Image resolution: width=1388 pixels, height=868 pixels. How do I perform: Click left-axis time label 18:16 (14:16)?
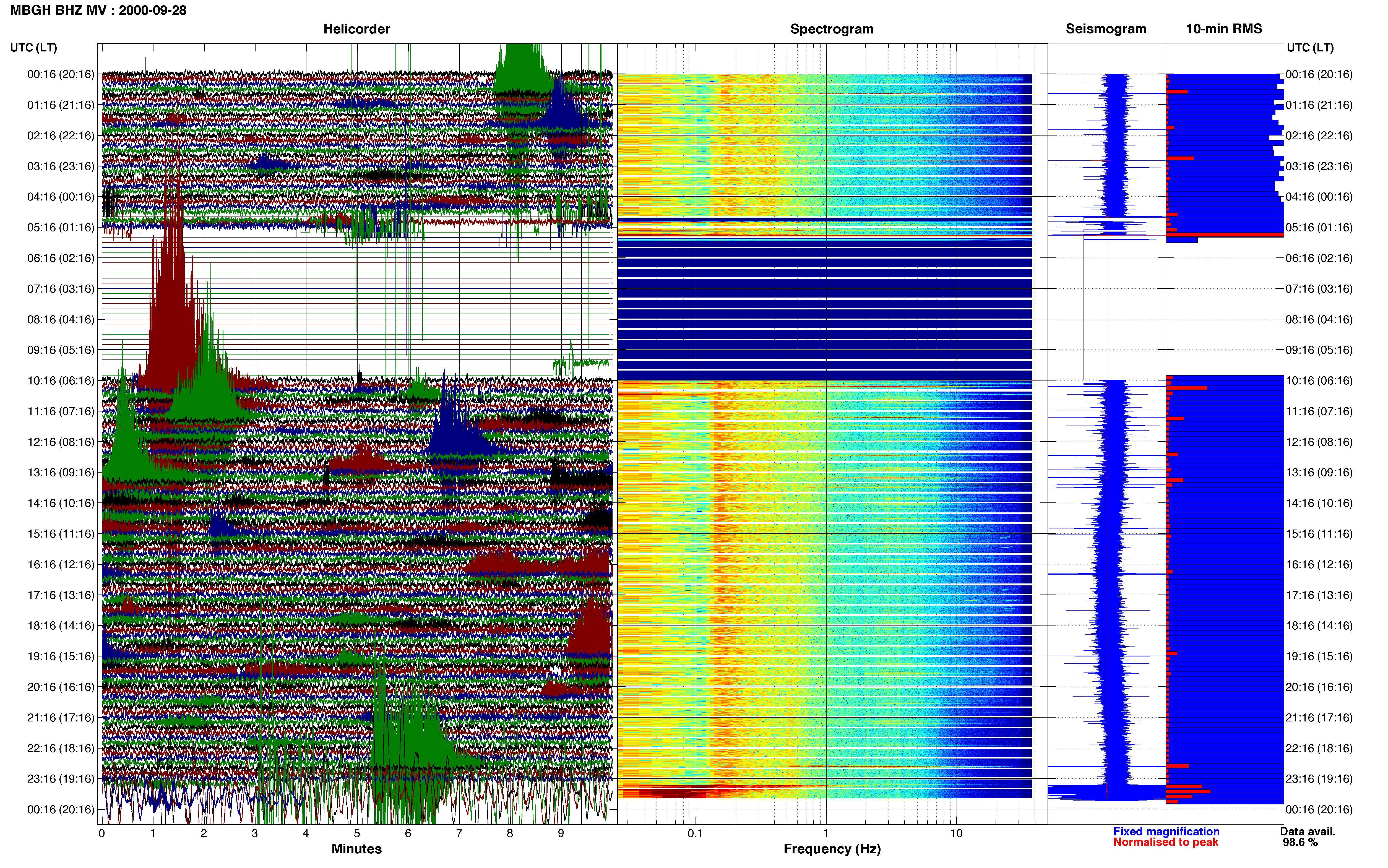61,626
